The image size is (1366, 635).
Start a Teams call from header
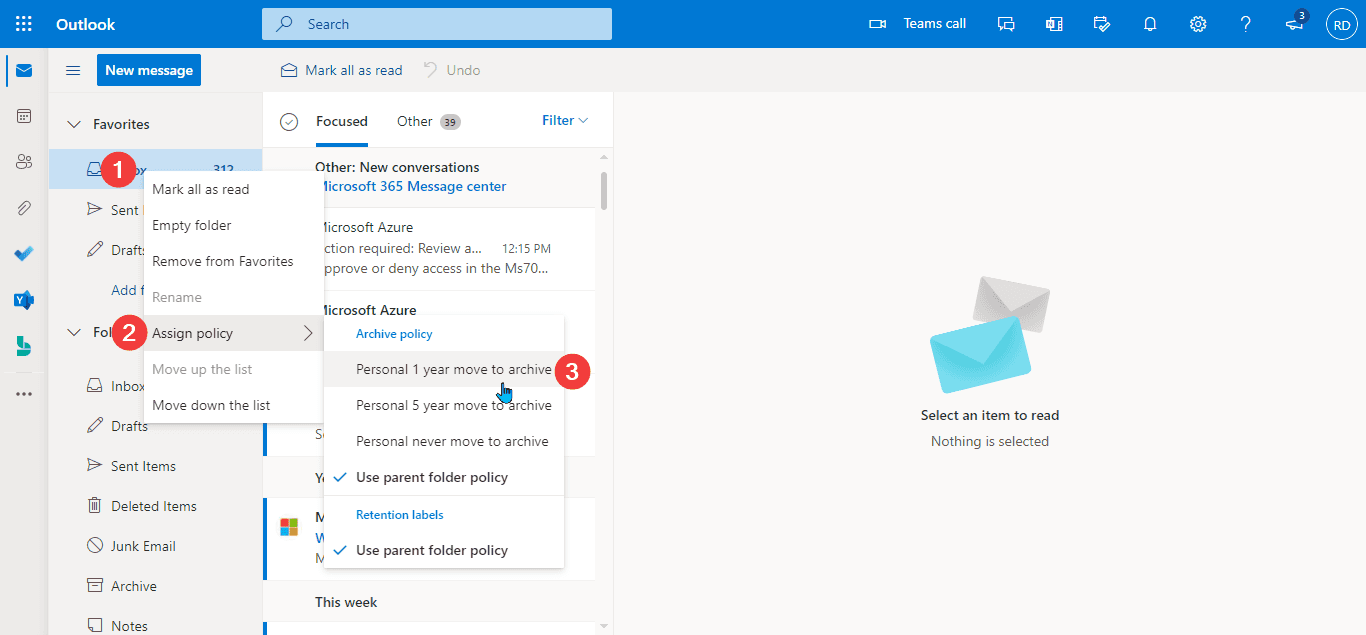point(917,24)
